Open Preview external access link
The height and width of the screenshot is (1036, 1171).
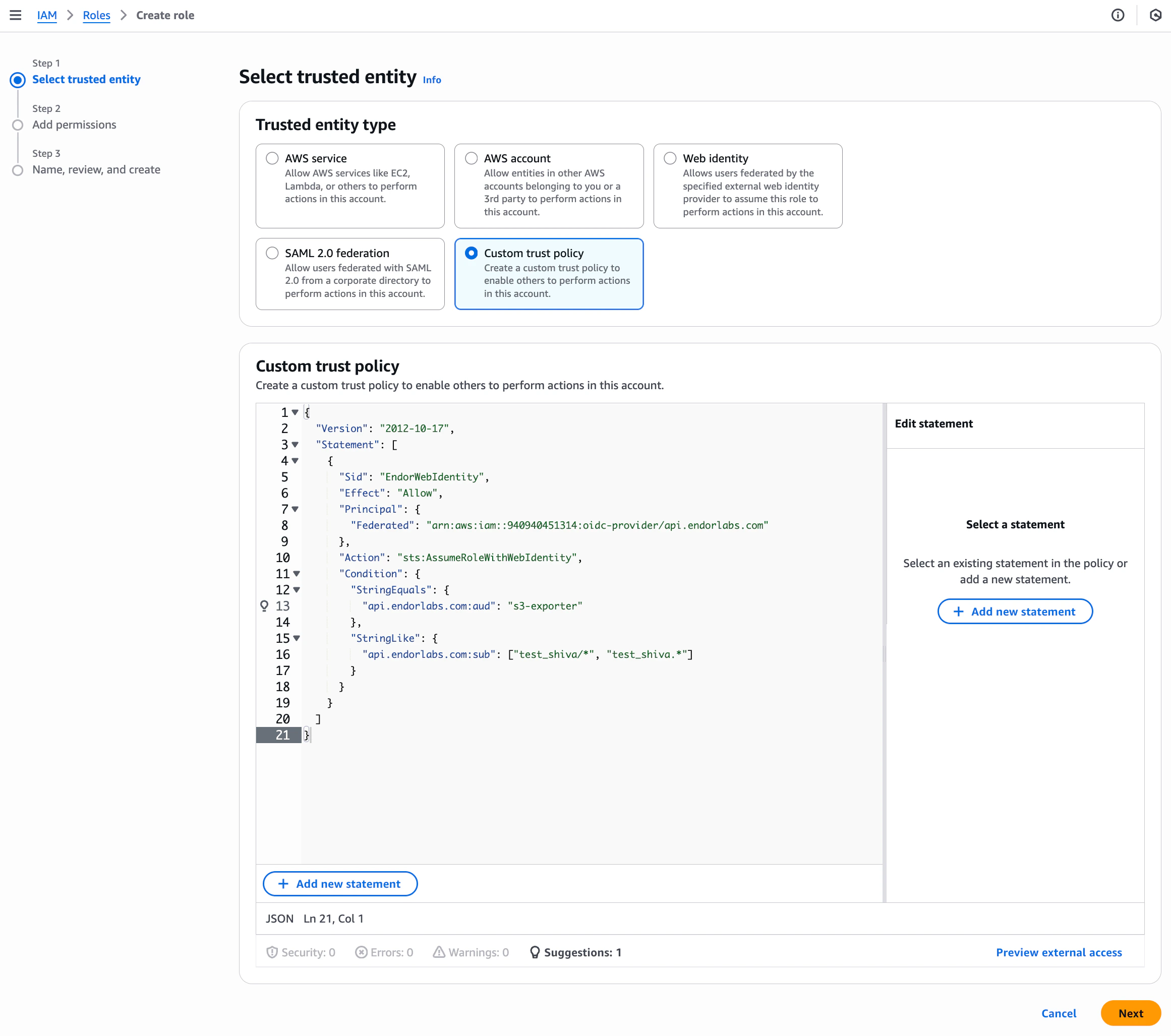(1058, 952)
